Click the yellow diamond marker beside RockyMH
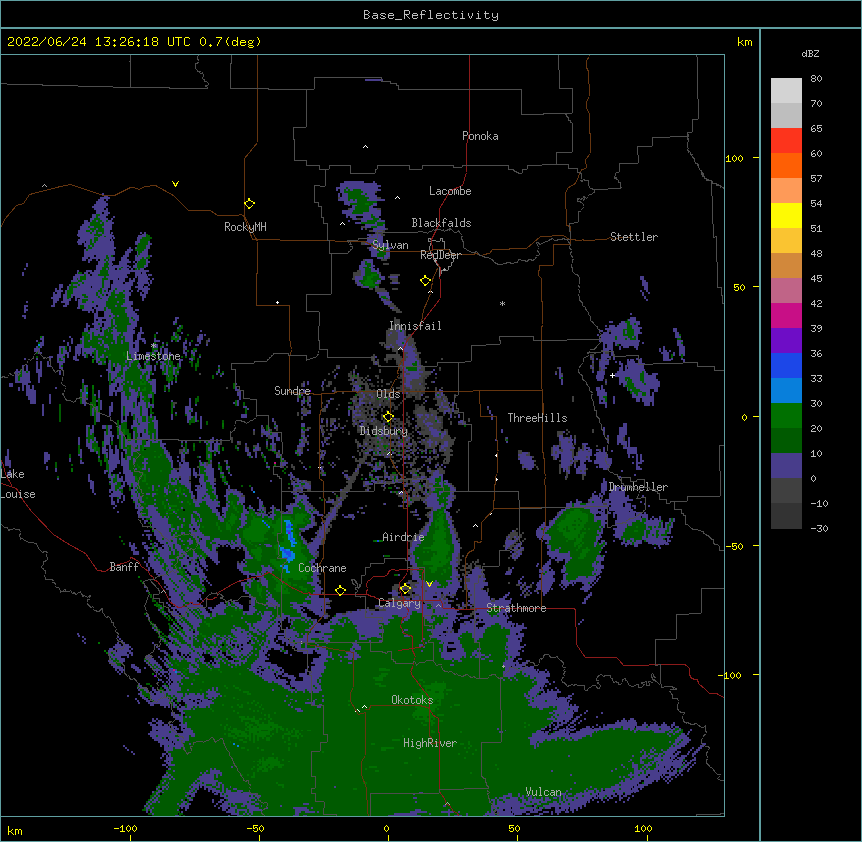Viewport: 862px width, 842px height. [249, 204]
